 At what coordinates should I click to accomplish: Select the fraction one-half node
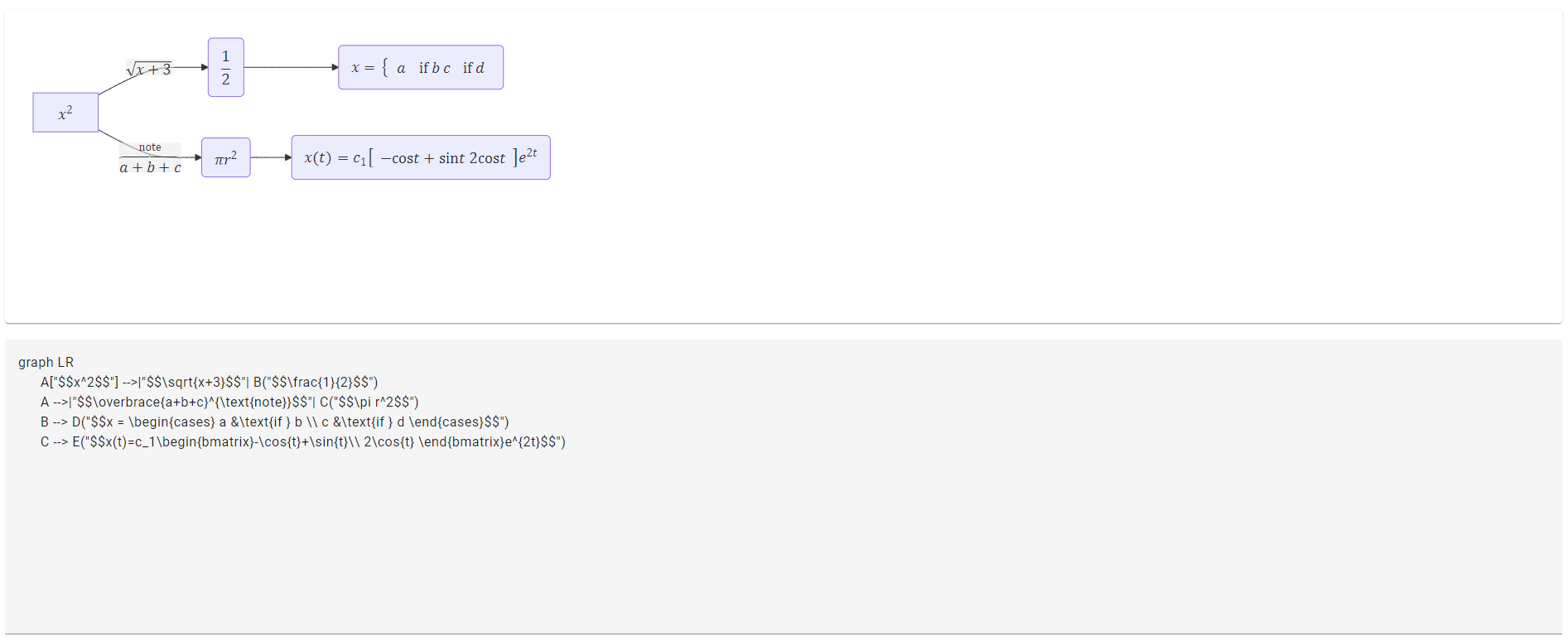[x=225, y=67]
